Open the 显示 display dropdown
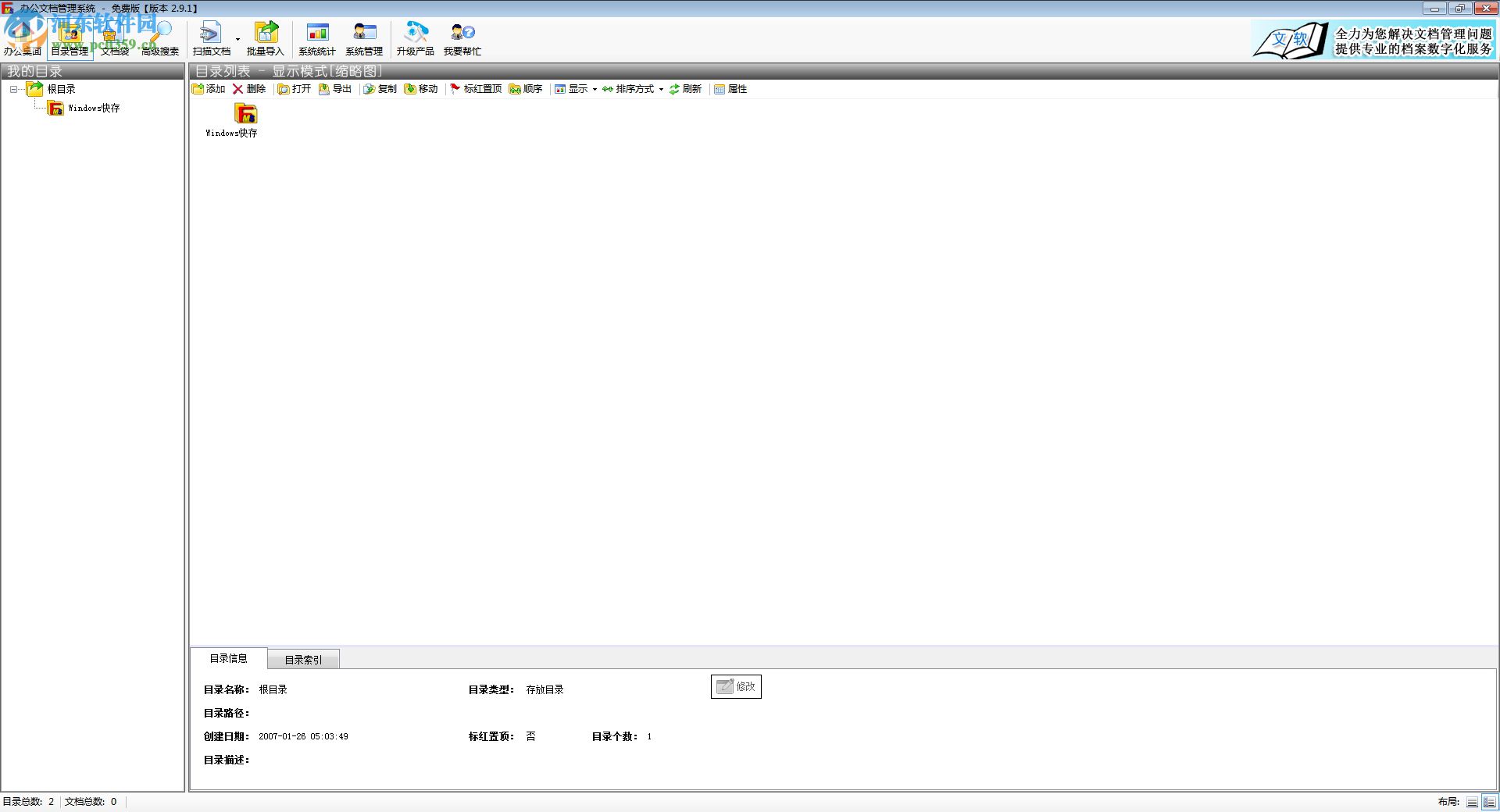 pos(575,89)
